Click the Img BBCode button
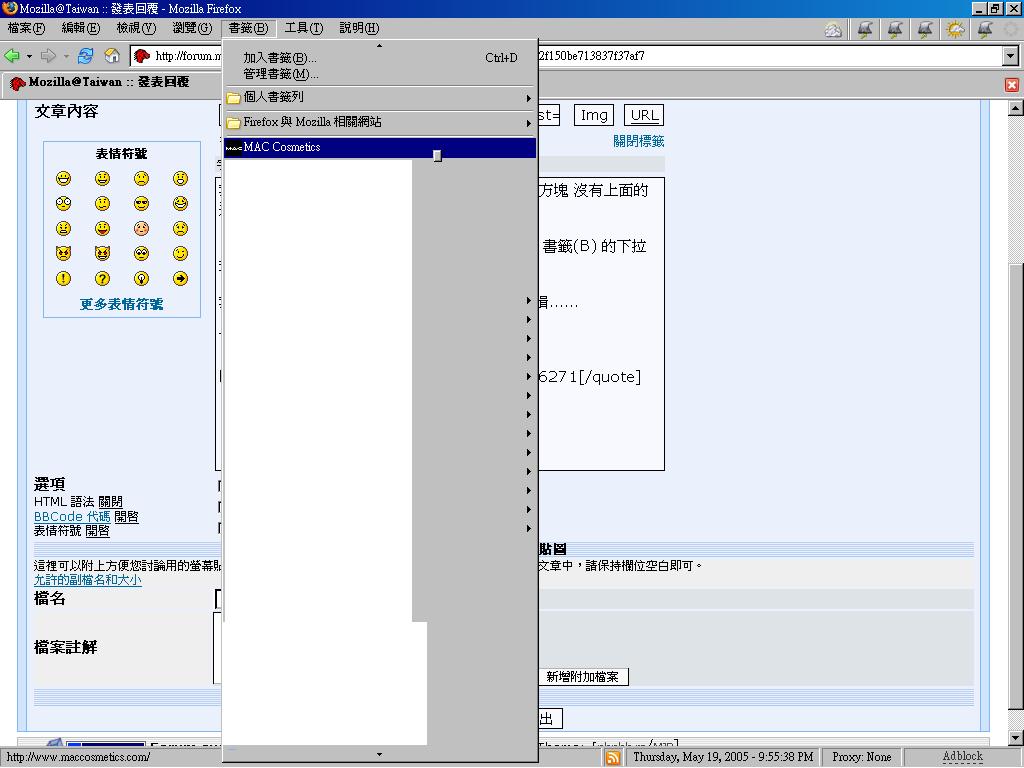The image size is (1024, 768). click(594, 116)
